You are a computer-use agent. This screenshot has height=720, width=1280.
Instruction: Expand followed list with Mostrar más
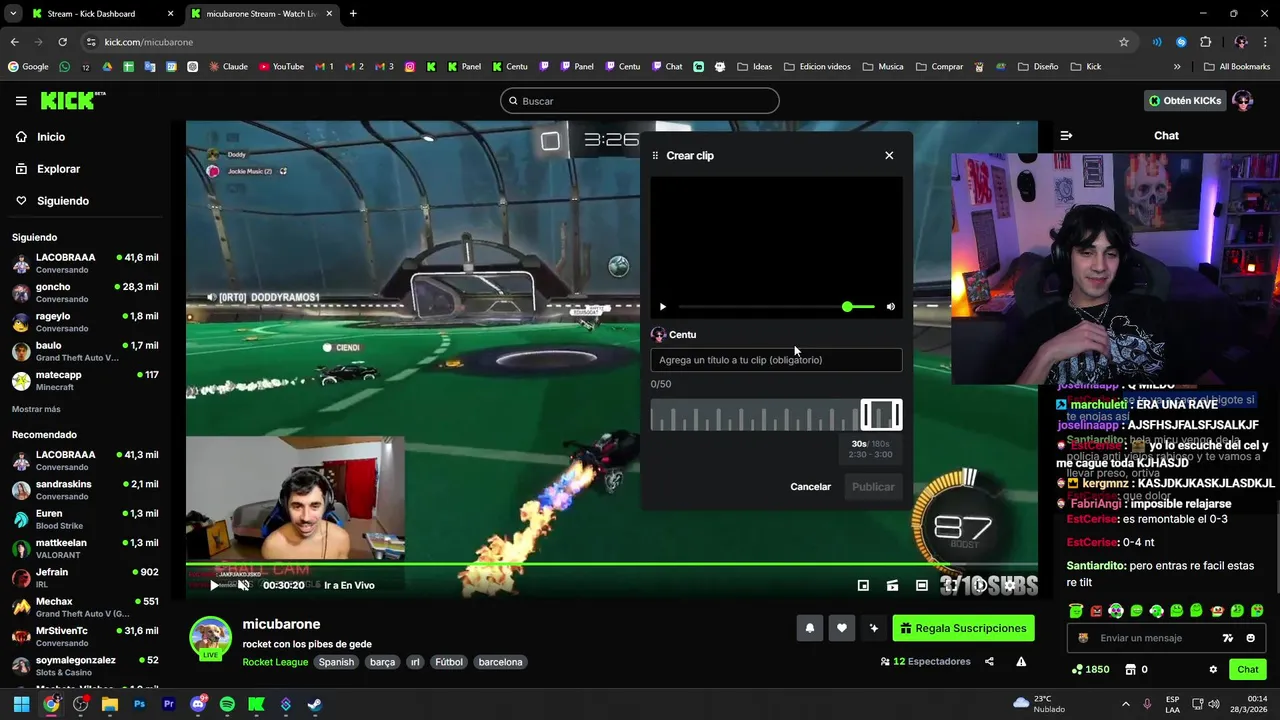coord(36,409)
